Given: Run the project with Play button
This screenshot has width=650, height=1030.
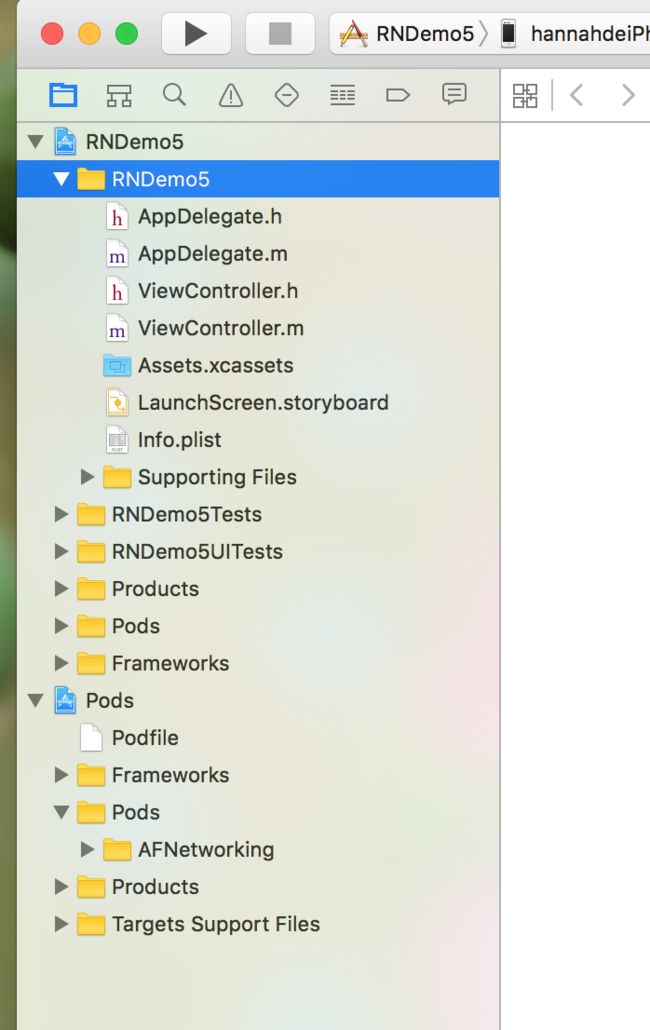Looking at the screenshot, I should pos(196,34).
